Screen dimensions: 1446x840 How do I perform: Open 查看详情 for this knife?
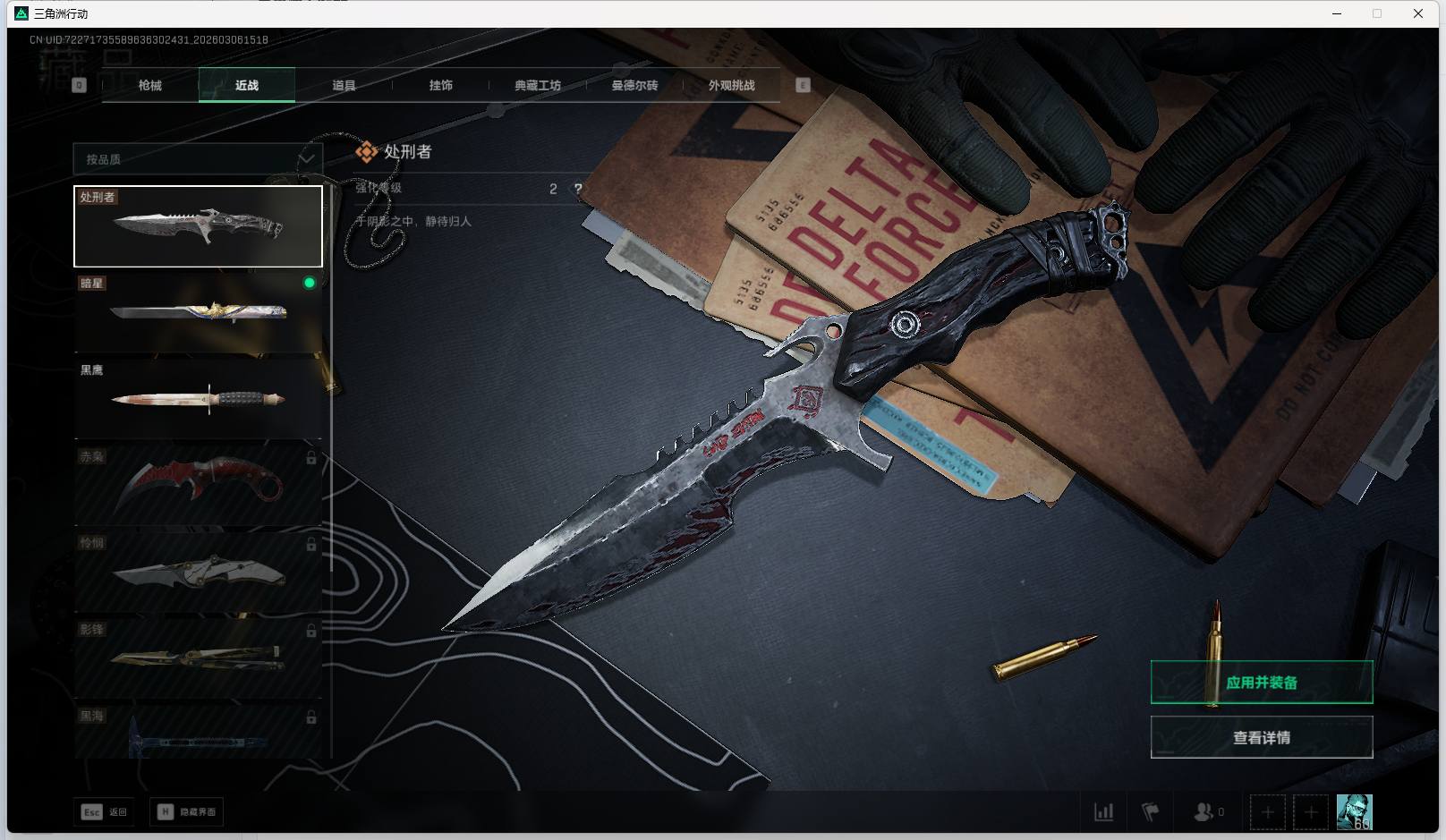(x=1262, y=738)
